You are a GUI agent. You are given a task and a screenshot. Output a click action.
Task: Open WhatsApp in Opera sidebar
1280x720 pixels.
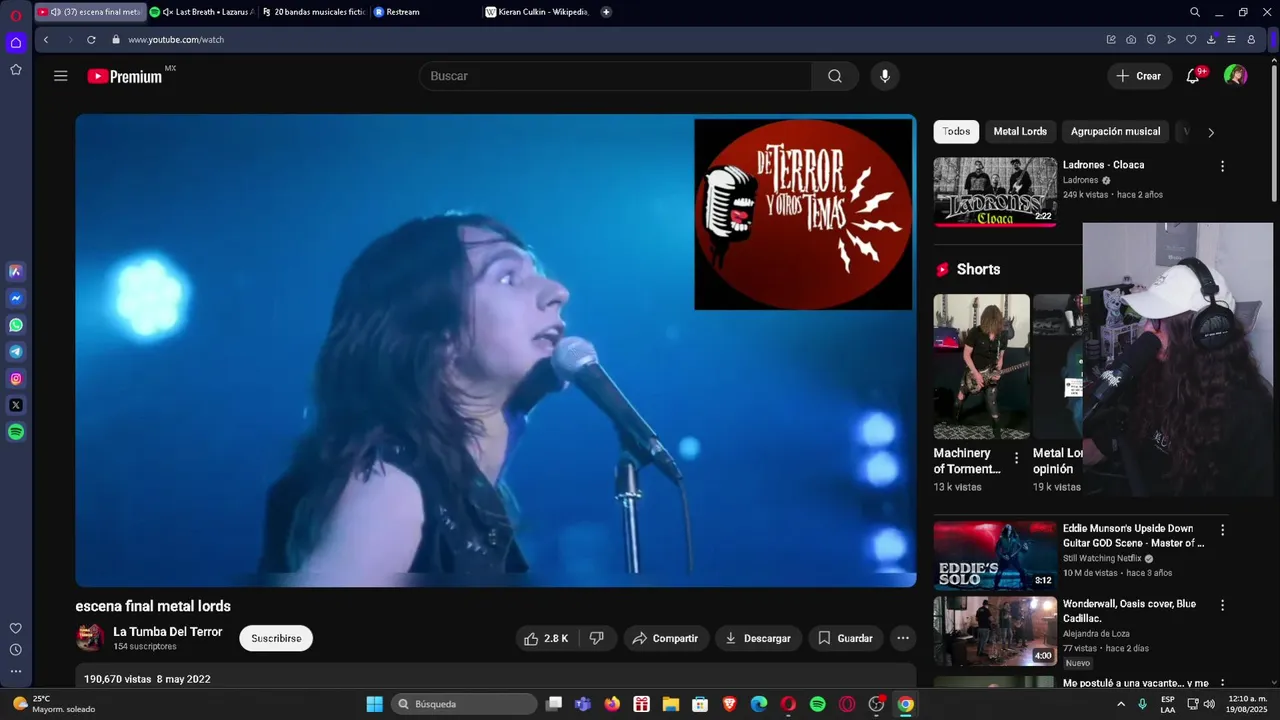pyautogui.click(x=15, y=325)
